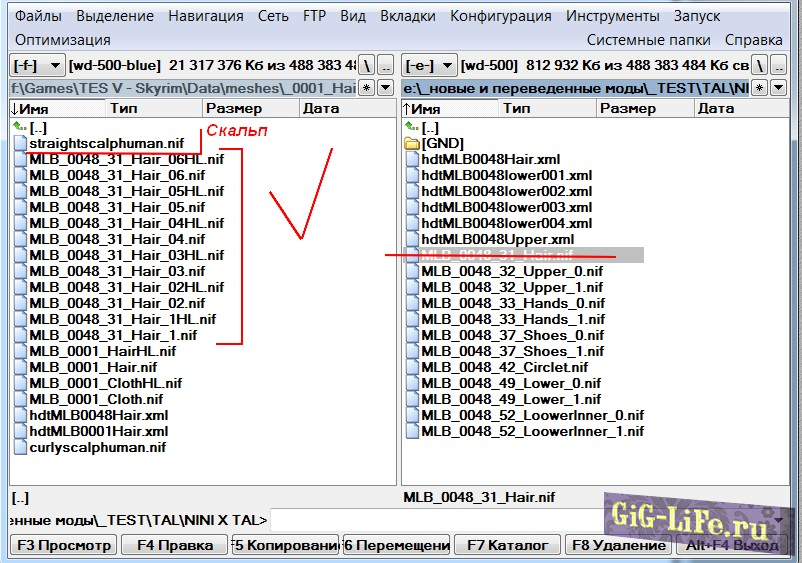Image resolution: width=802 pixels, height=563 pixels.
Task: Open the left drive selector [-f-] dropdown
Action: [x=38, y=65]
